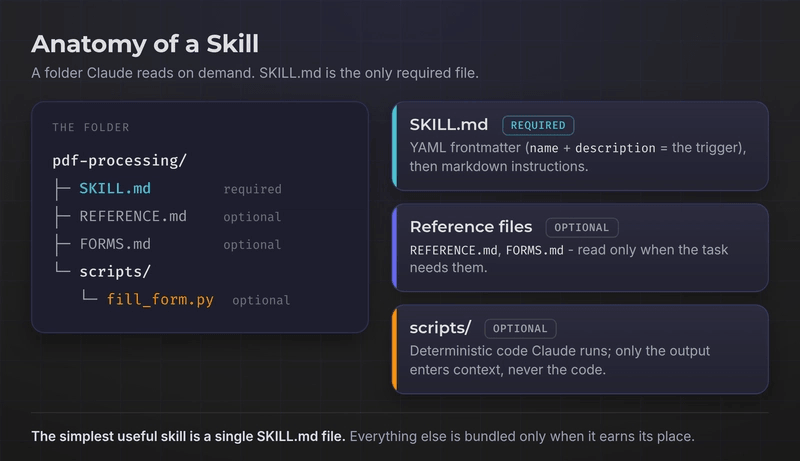800x461 pixels.
Task: Click the 'Anatomy of a Skill' title
Action: 145,44
